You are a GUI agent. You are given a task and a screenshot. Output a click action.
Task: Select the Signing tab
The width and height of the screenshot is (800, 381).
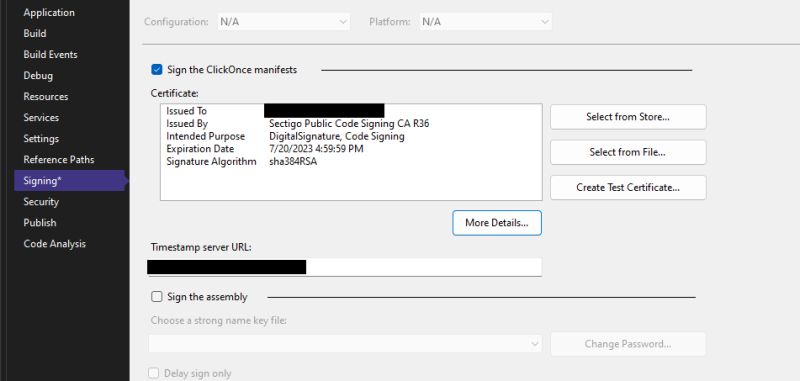[x=69, y=181]
